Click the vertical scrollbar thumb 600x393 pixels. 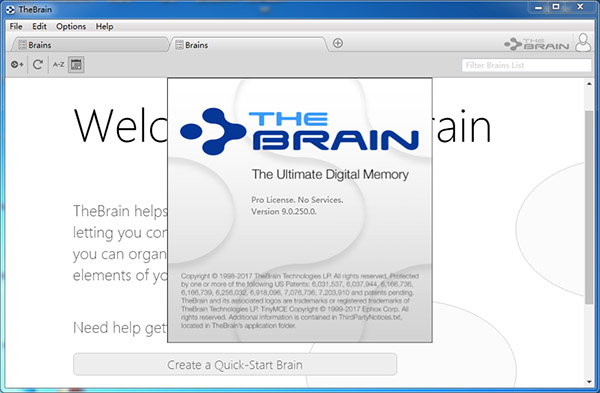coord(589,207)
